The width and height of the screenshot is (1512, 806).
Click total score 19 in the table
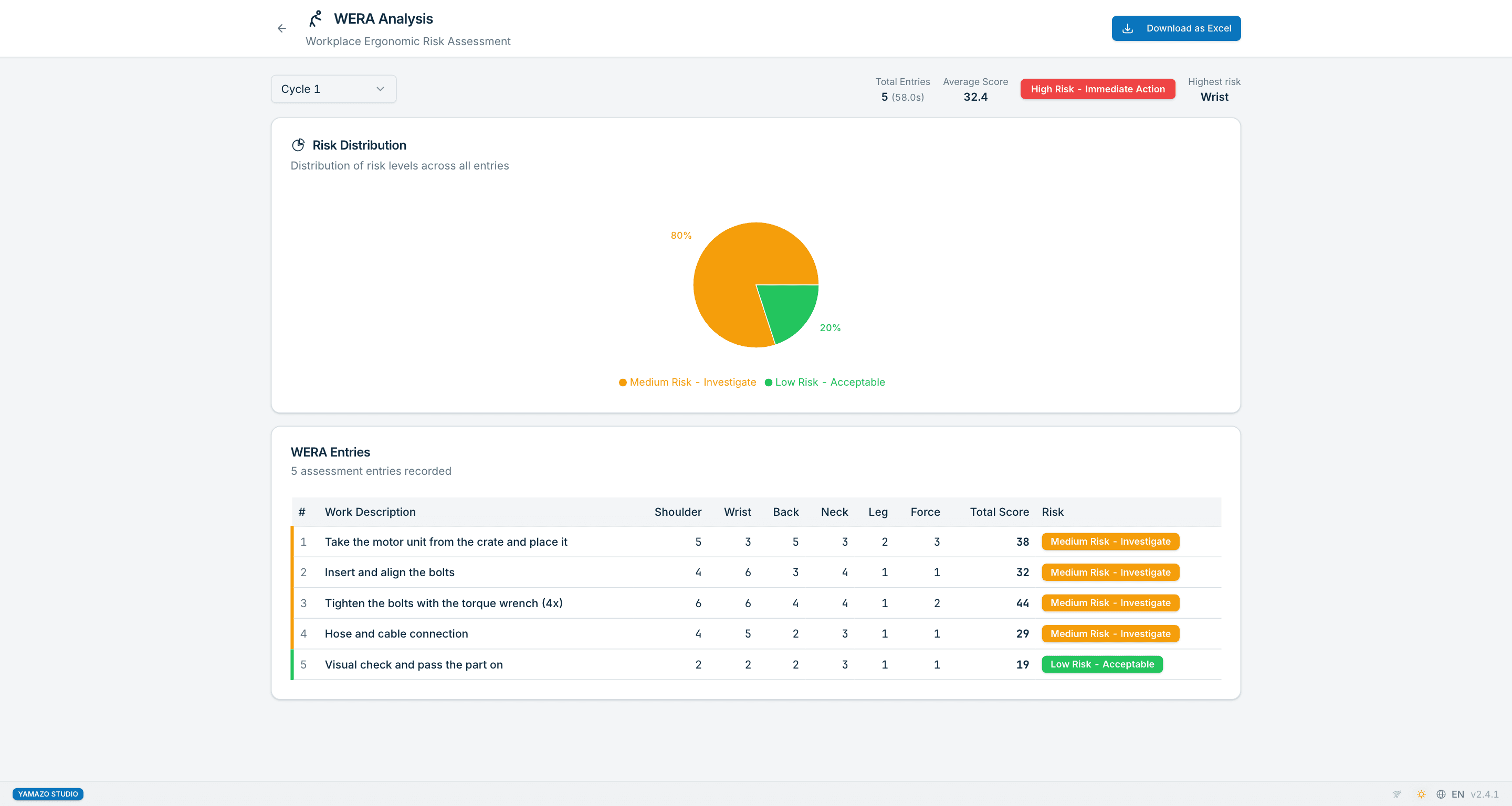point(1023,665)
